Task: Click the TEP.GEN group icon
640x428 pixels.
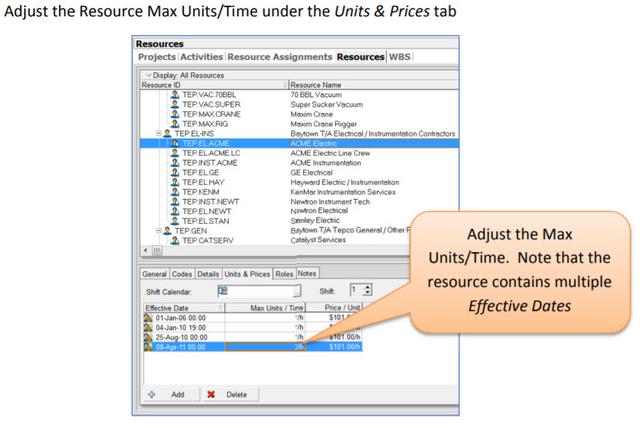Action: pyautogui.click(x=167, y=231)
